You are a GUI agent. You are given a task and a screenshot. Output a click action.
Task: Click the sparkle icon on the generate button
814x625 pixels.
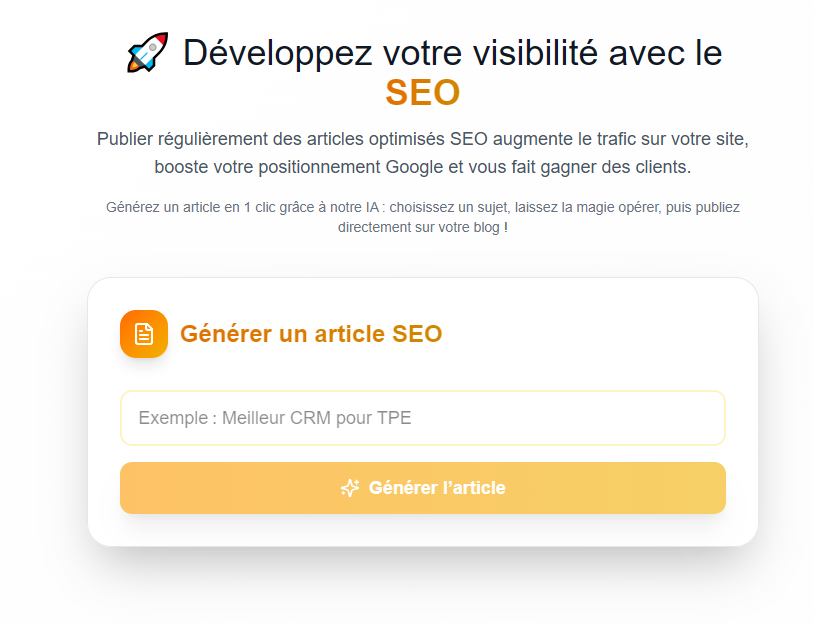pyautogui.click(x=350, y=488)
